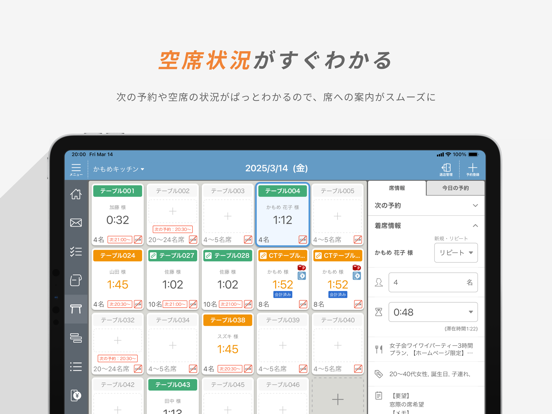Switch to the 席情報 tab
Screen dimensions: 552x414
[x=397, y=188]
